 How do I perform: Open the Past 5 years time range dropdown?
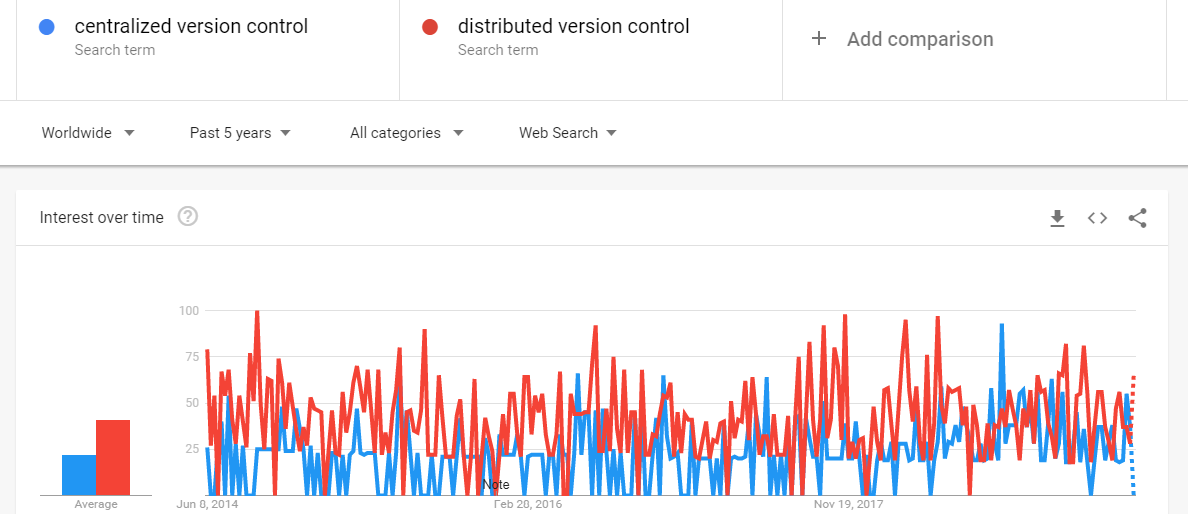pyautogui.click(x=240, y=133)
